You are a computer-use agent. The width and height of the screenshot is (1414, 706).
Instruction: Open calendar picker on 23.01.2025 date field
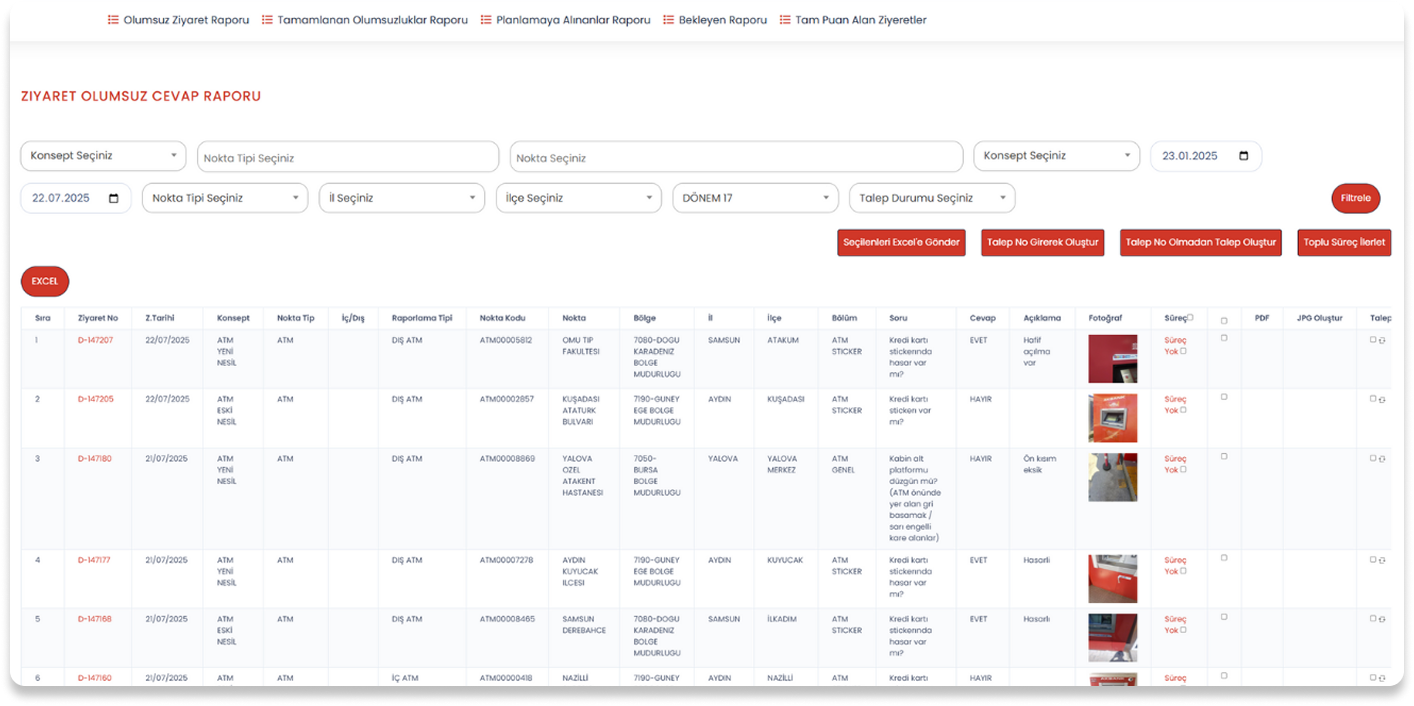(1243, 156)
